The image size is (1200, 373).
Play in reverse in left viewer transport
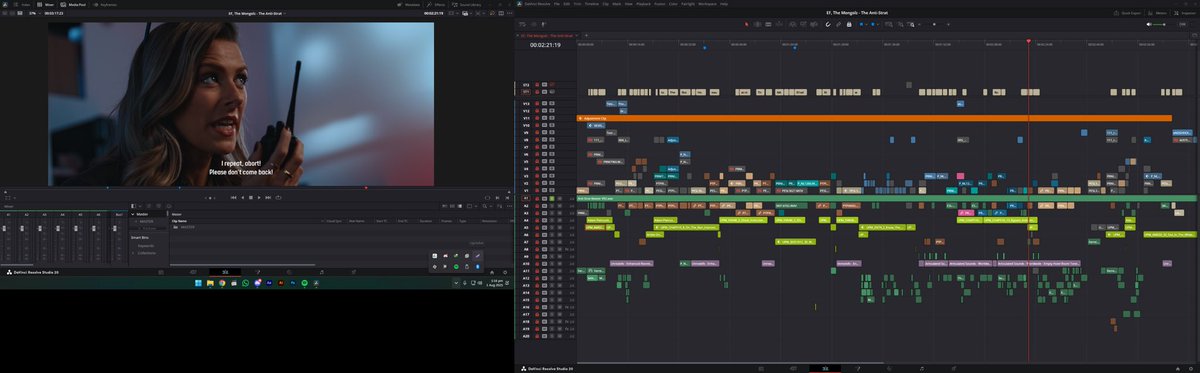pos(242,198)
